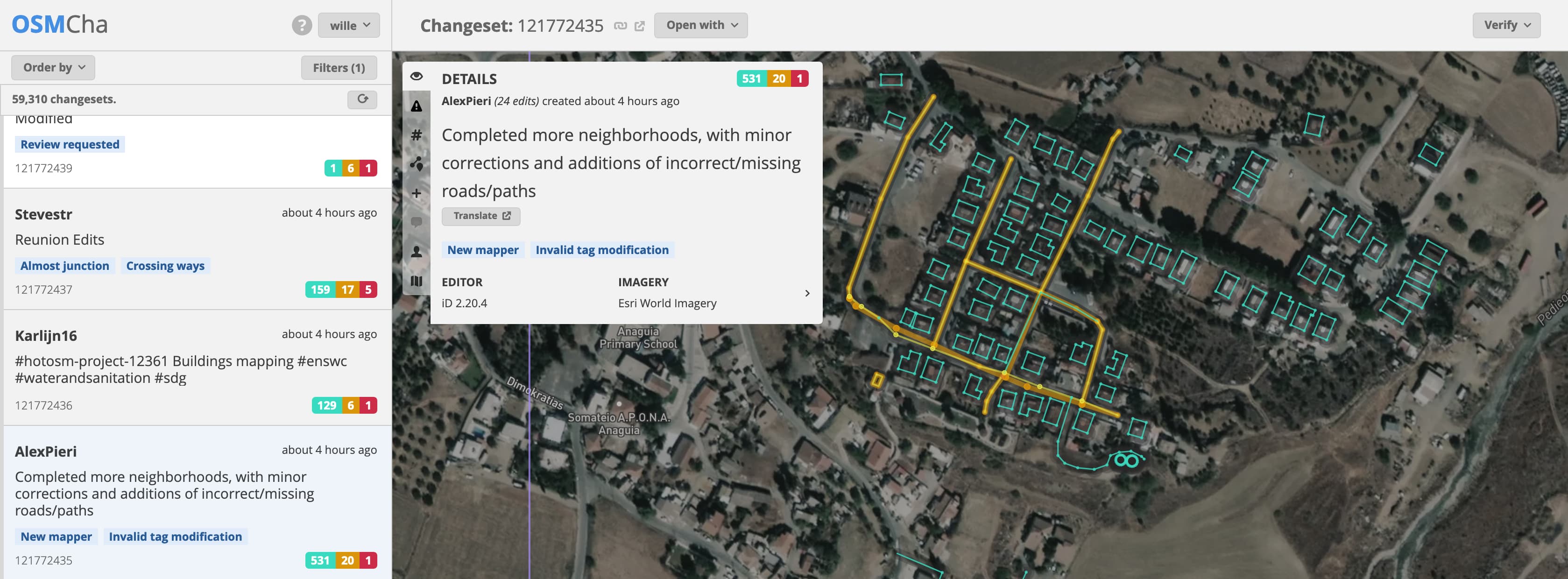Click the Translate comment button
This screenshot has width=1568, height=579.
coord(481,216)
